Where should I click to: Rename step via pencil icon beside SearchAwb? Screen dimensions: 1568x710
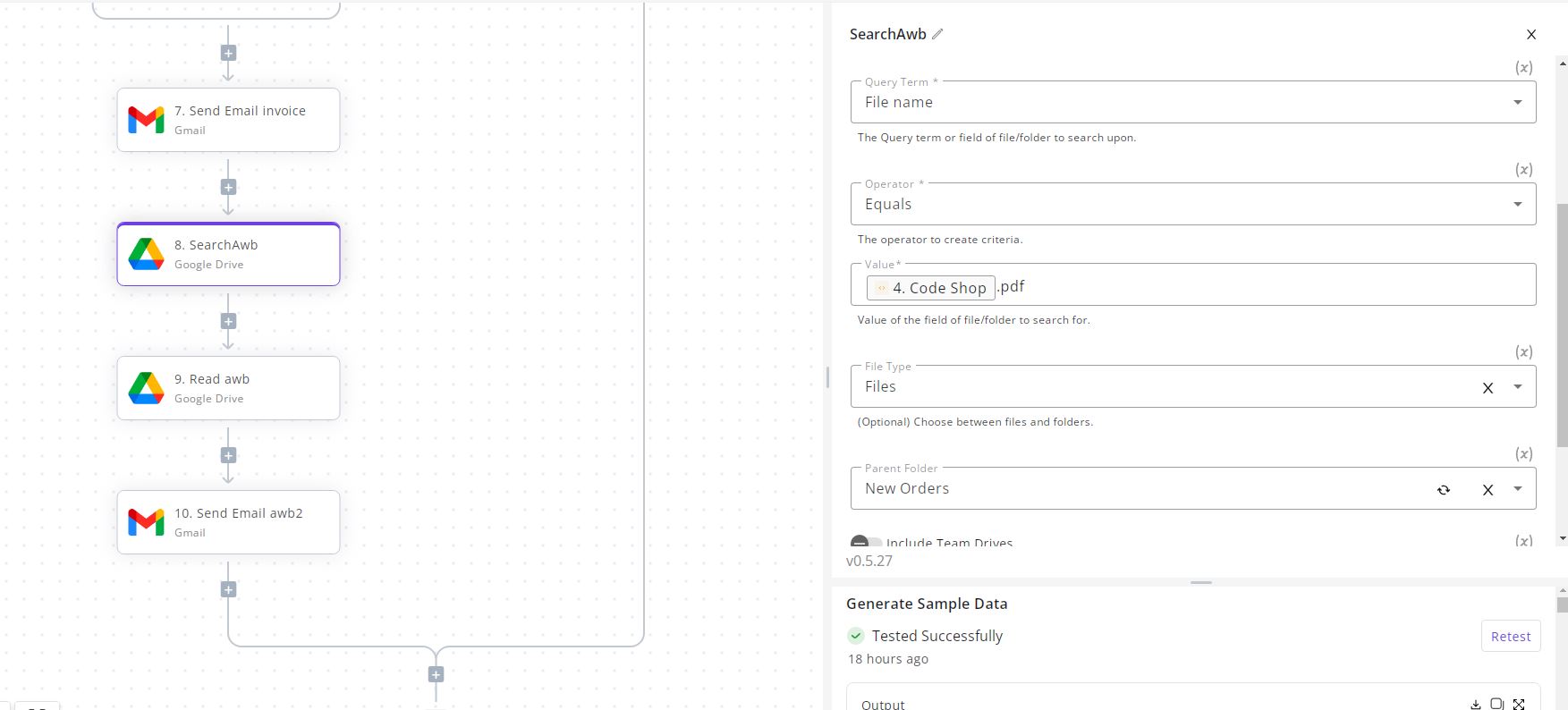click(x=937, y=34)
